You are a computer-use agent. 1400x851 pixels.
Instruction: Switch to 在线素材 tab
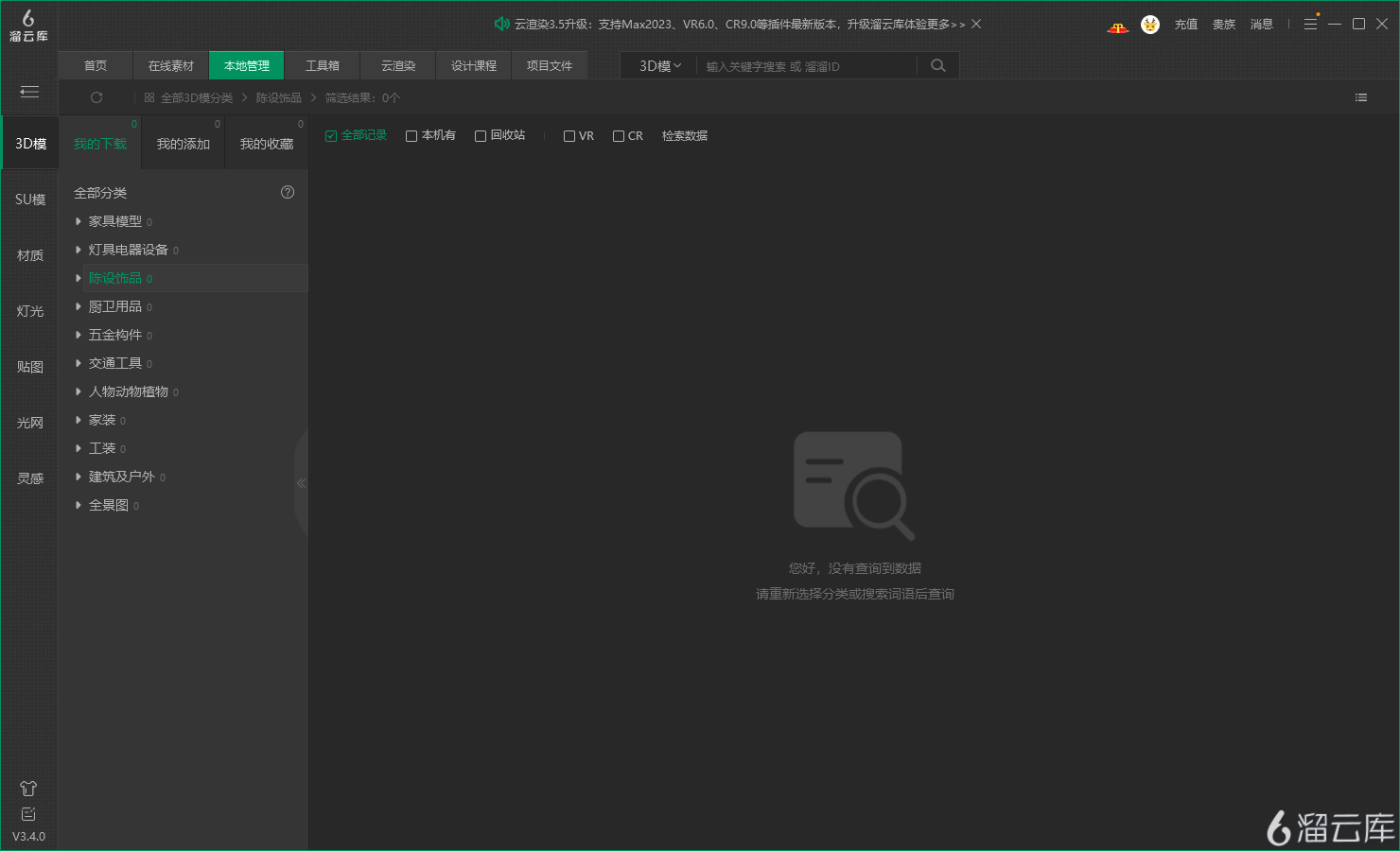coord(171,65)
